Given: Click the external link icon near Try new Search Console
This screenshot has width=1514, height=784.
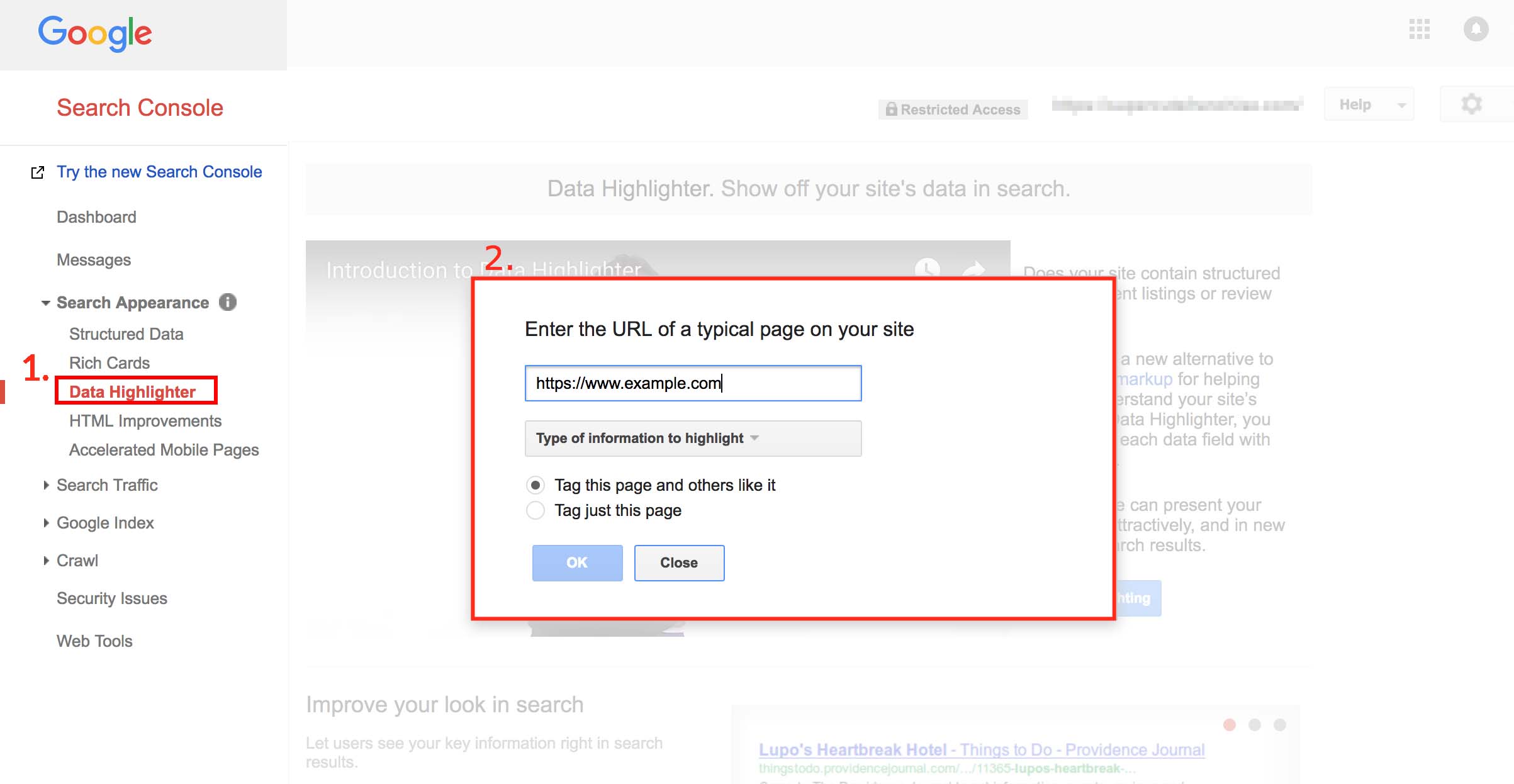Looking at the screenshot, I should pos(38,172).
